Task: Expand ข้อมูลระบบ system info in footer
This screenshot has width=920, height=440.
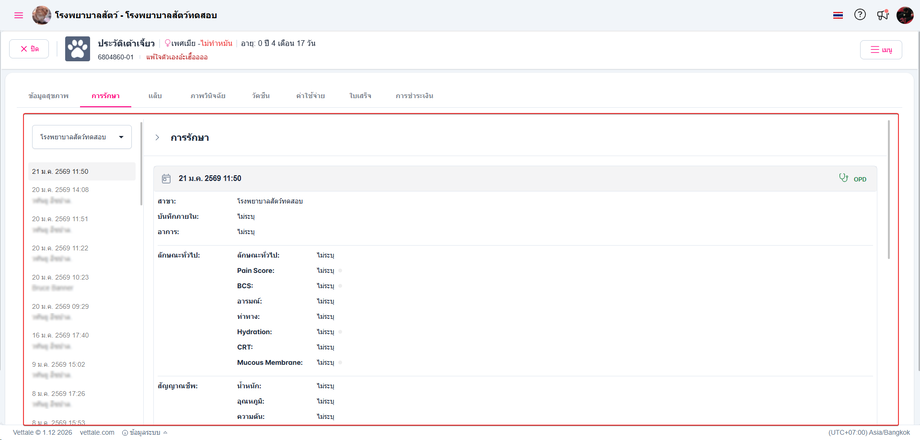Action: 144,432
